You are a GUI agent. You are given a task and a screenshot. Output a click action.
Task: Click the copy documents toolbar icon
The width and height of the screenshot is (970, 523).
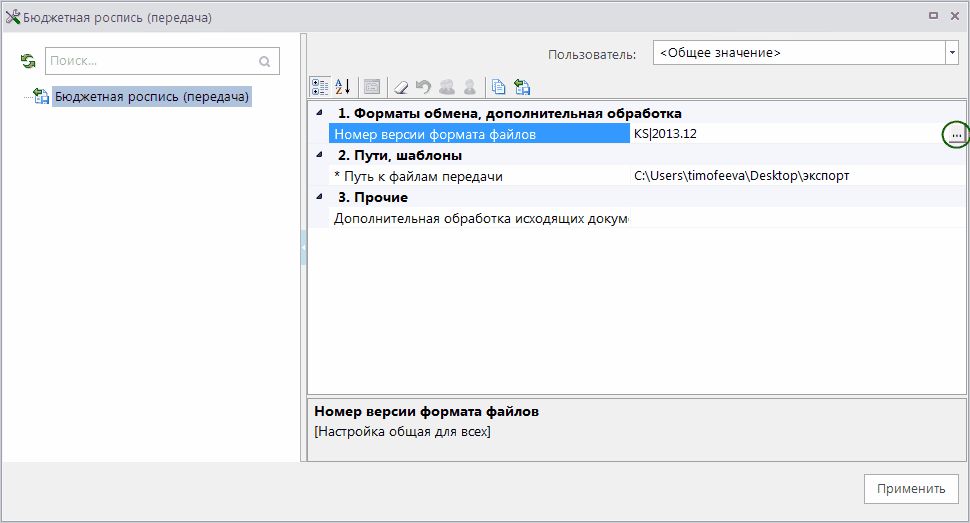(498, 87)
